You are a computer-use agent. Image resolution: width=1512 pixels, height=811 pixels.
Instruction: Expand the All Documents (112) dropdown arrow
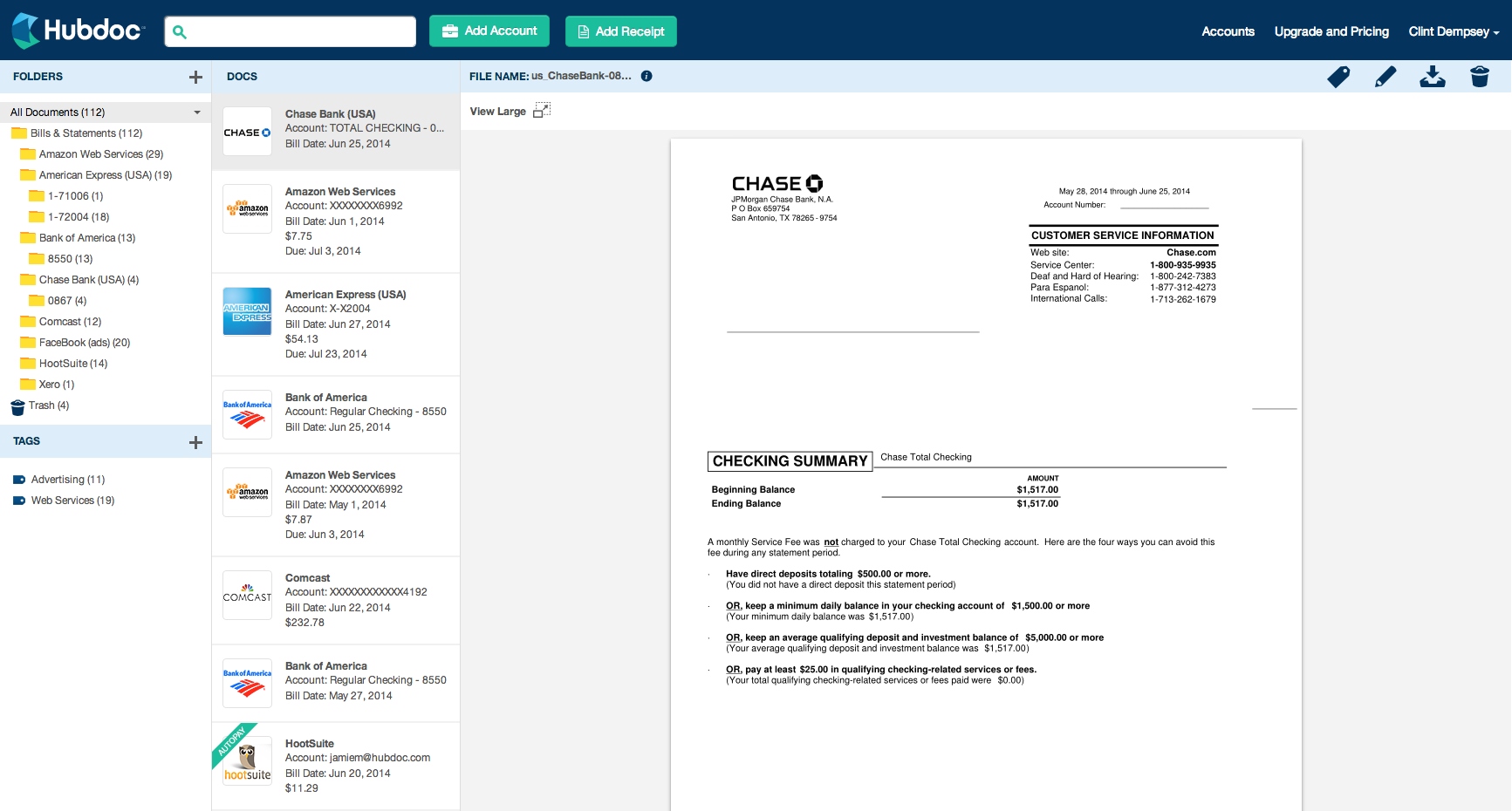tap(197, 112)
